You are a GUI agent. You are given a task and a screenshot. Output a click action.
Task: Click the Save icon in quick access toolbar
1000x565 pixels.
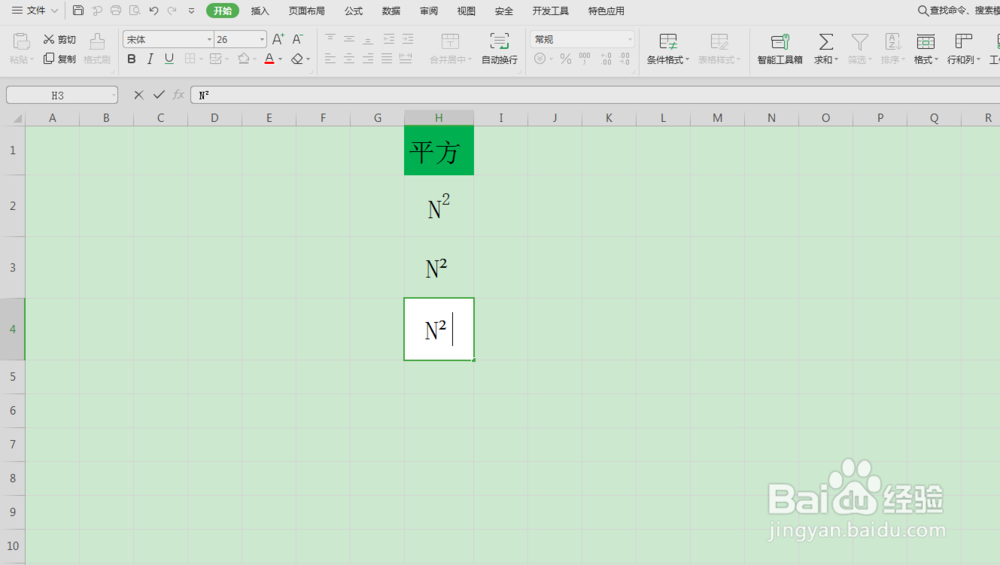(x=78, y=10)
